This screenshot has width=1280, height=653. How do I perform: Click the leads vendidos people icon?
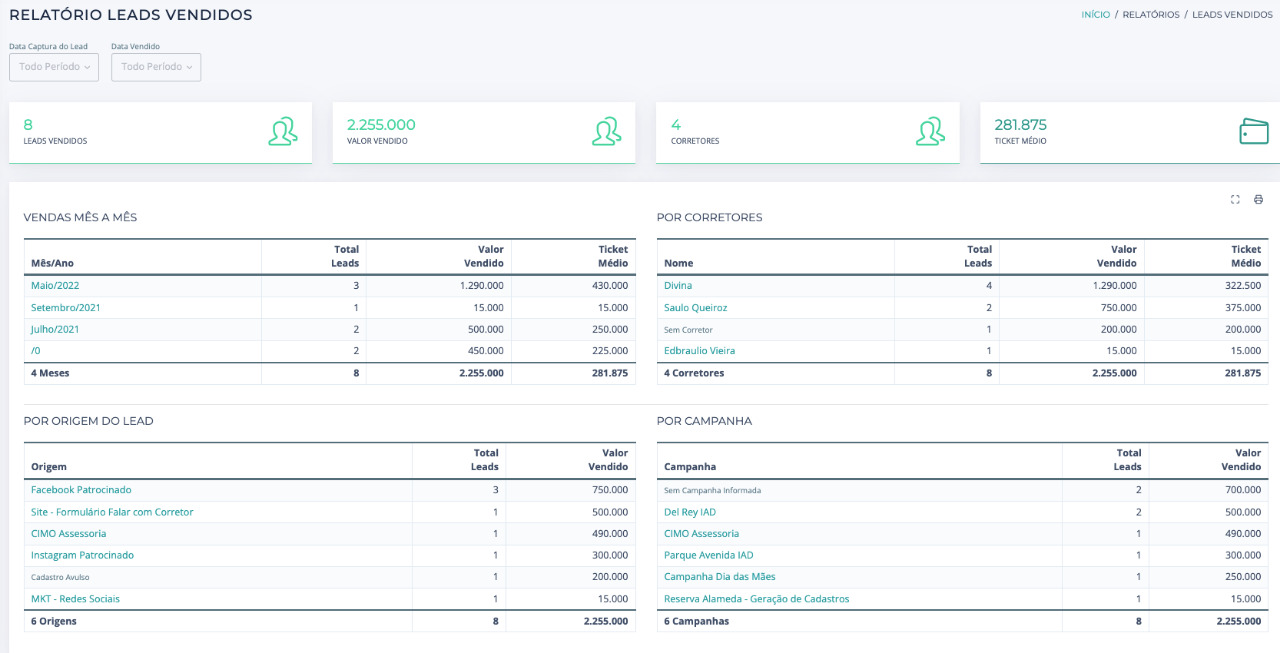[283, 131]
